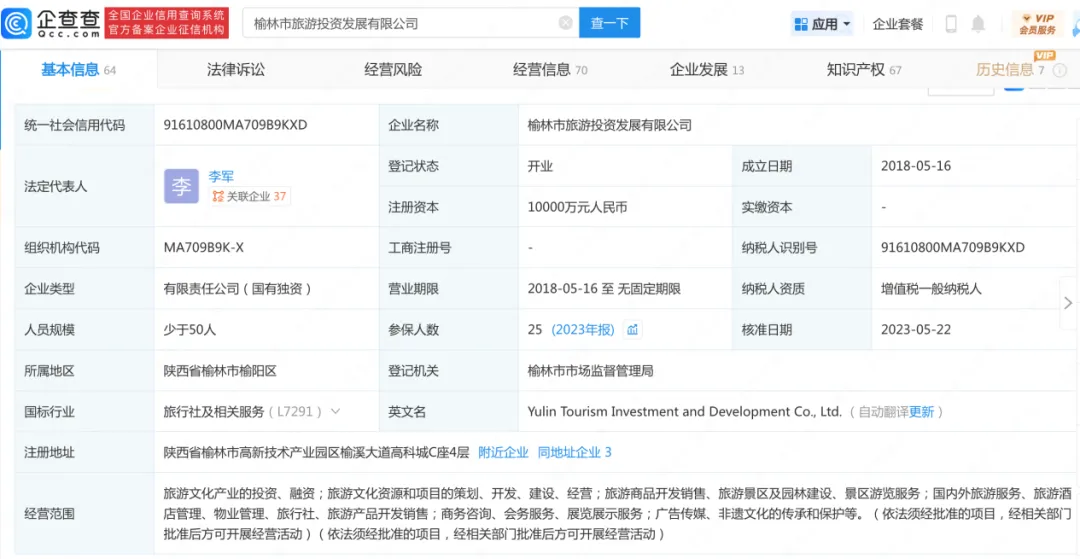Click the 附近企业 link

pos(503,453)
